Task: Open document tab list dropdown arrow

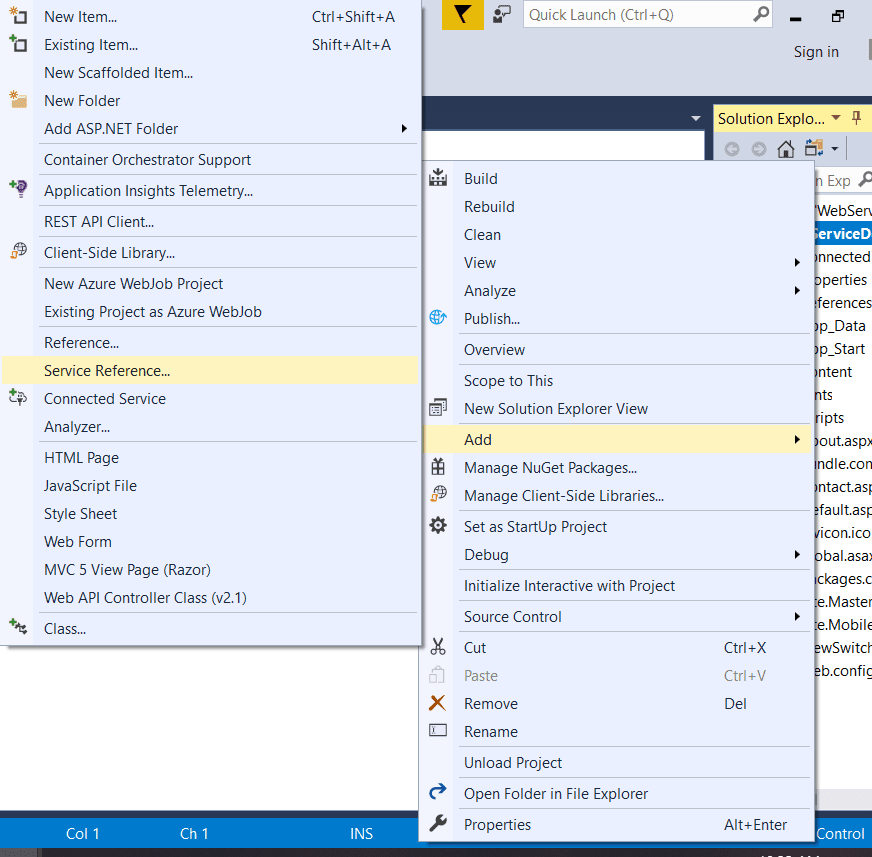Action: (x=696, y=118)
